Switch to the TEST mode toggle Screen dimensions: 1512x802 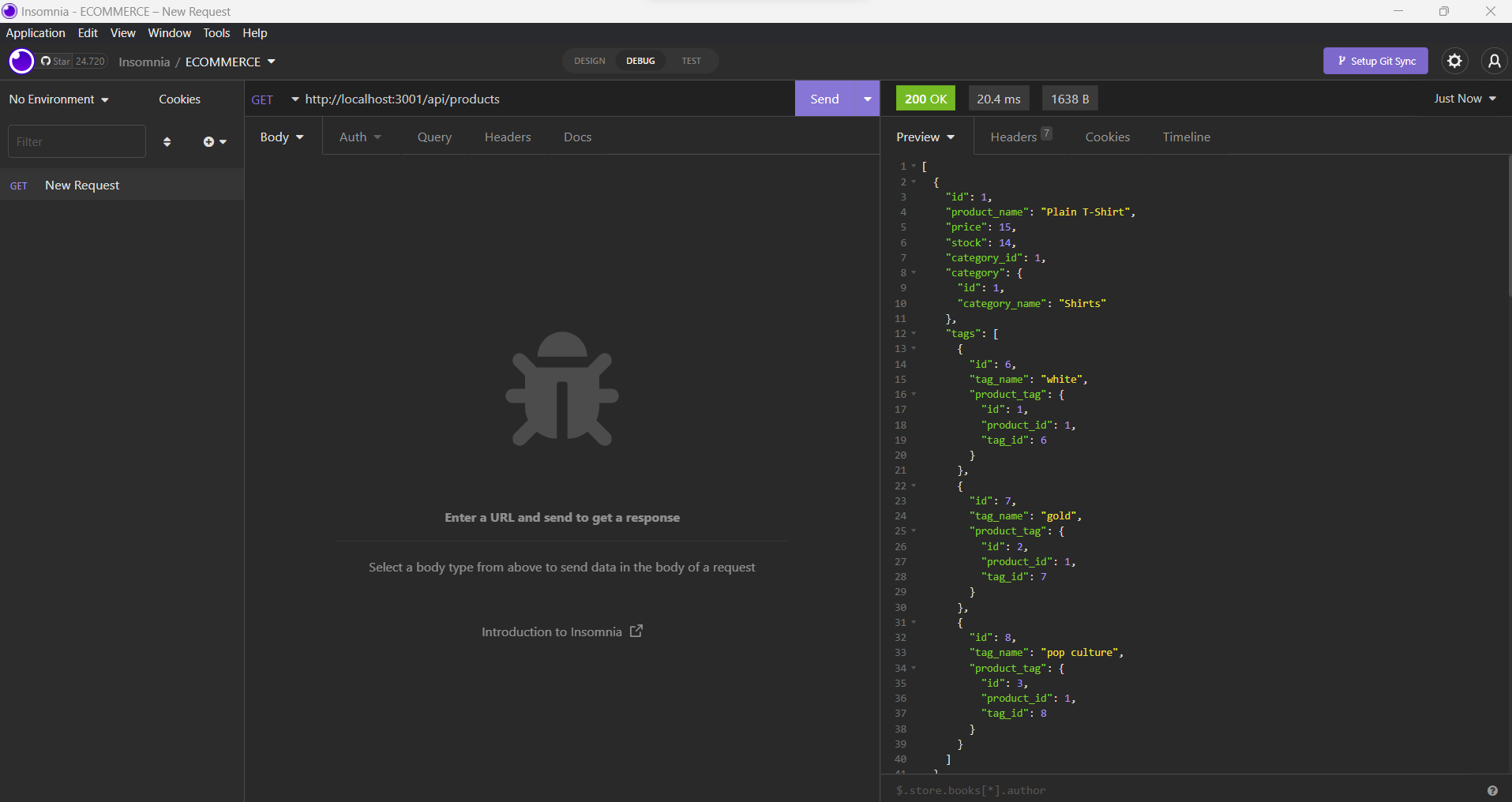[691, 61]
